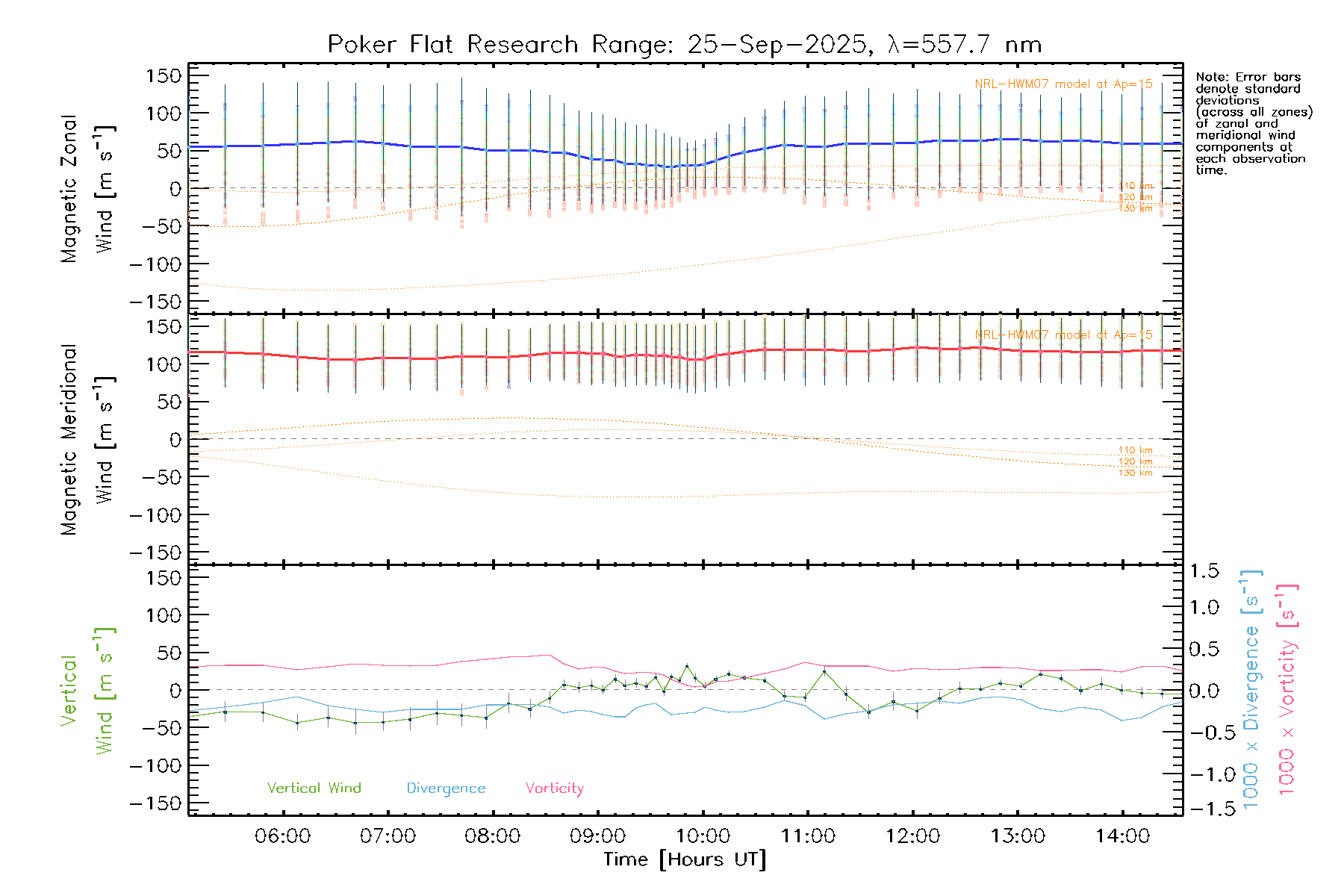
Task: Click the 1000 × Divergence right axis title
Action: pos(1251,689)
